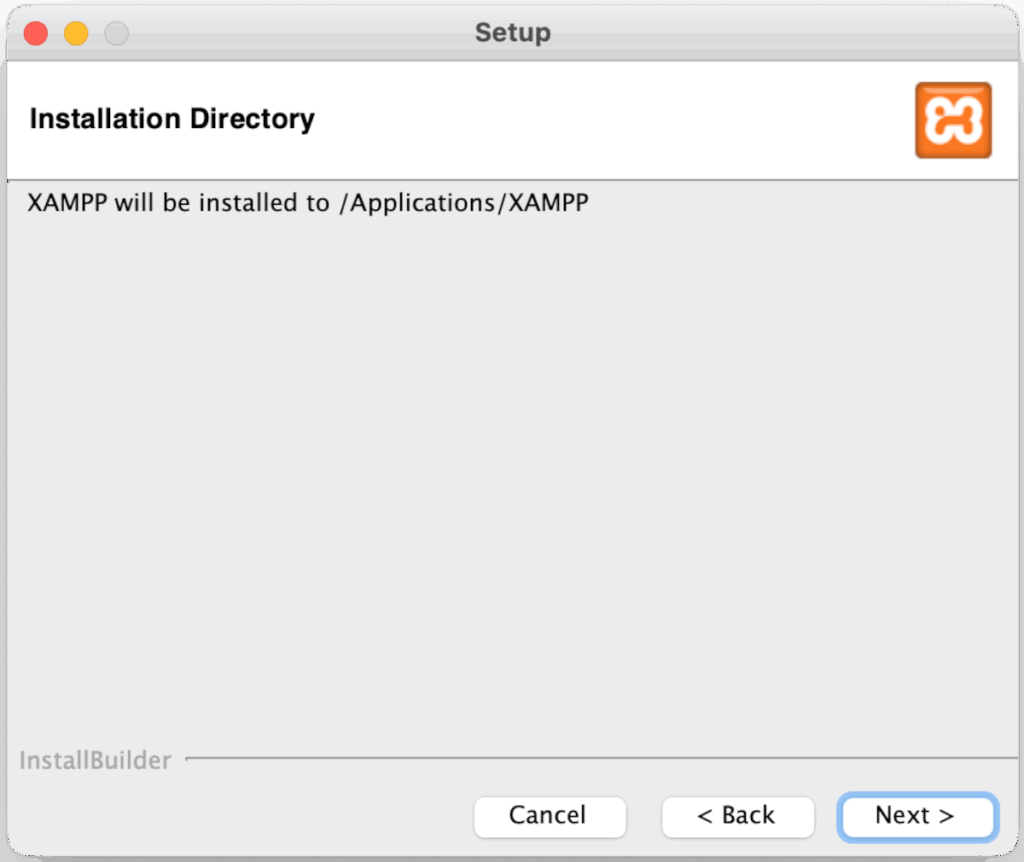The height and width of the screenshot is (862, 1024).
Task: Cancel the XAMPP setup
Action: point(549,816)
